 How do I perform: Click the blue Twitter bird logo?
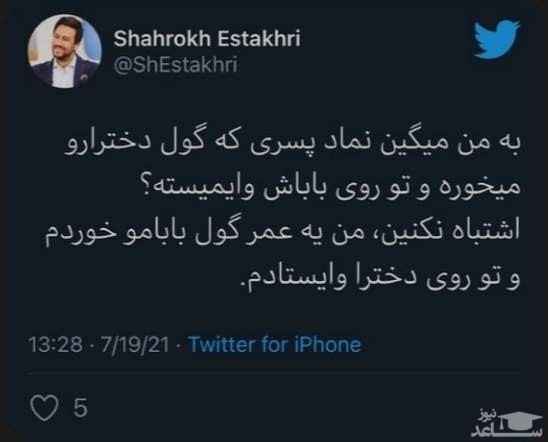click(496, 39)
